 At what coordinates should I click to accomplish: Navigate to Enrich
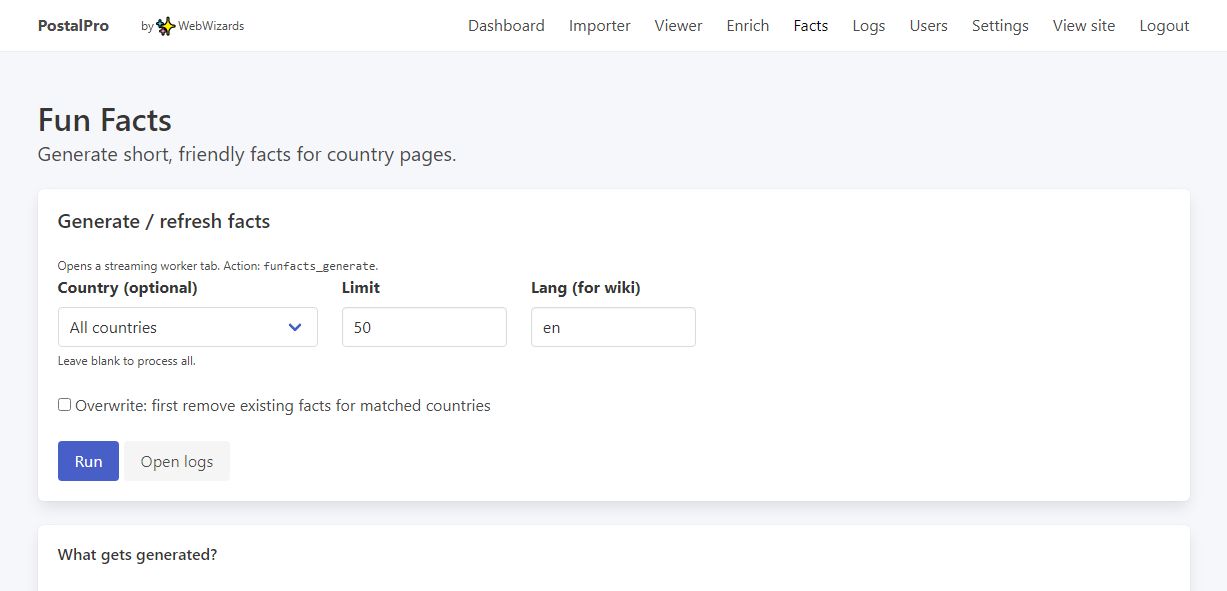point(747,26)
